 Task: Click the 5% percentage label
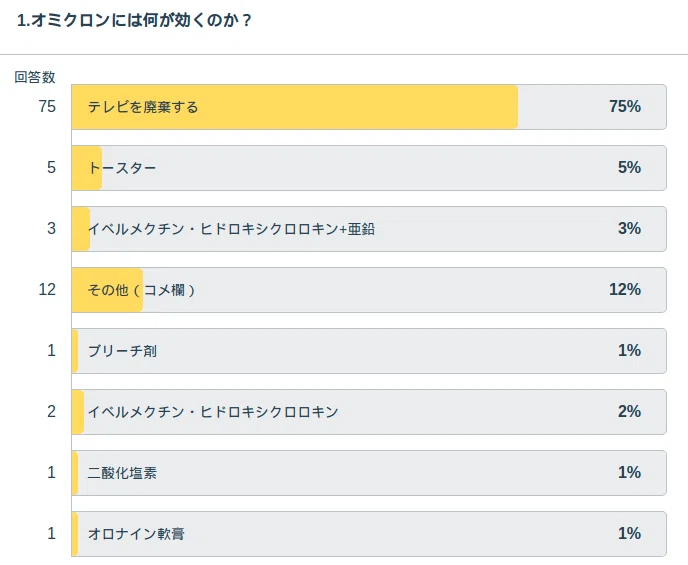[630, 167]
